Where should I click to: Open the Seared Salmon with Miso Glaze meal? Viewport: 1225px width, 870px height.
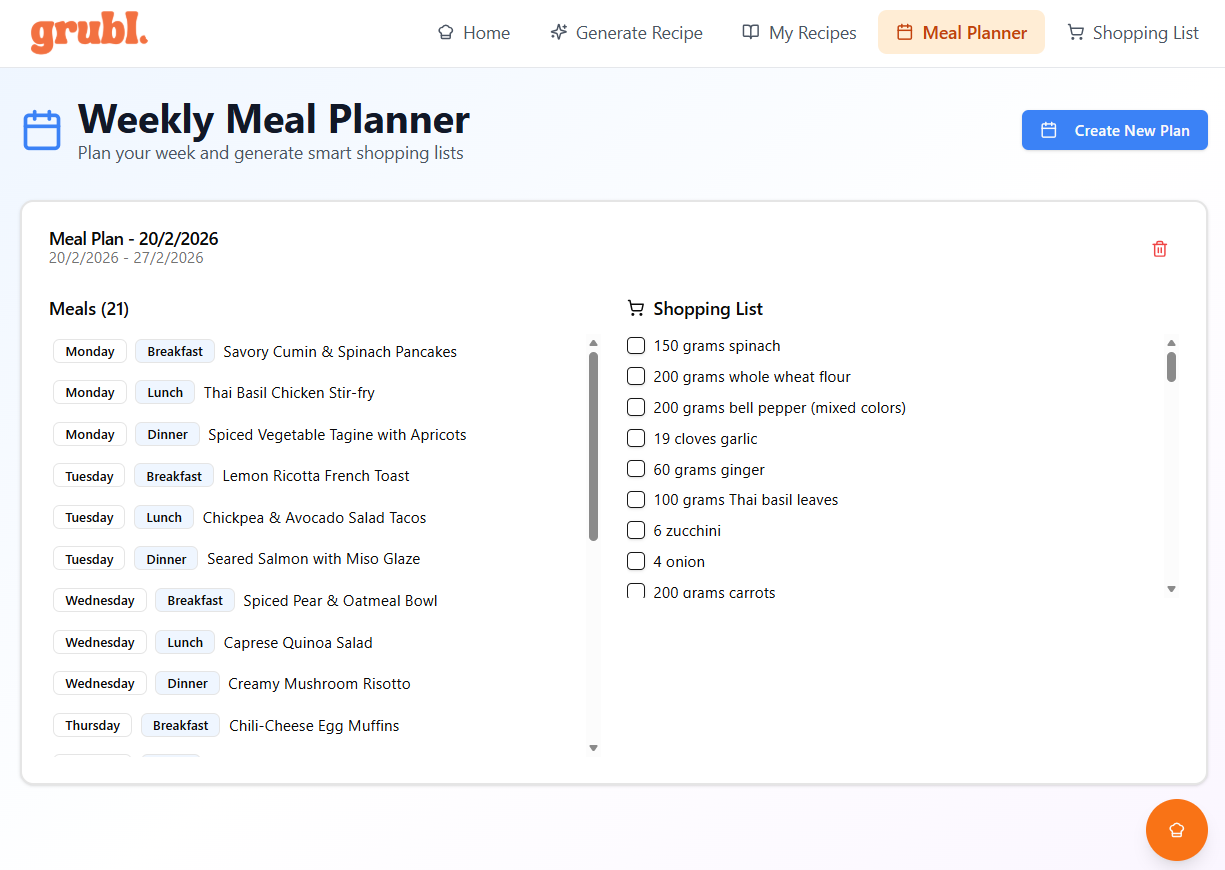click(x=313, y=559)
